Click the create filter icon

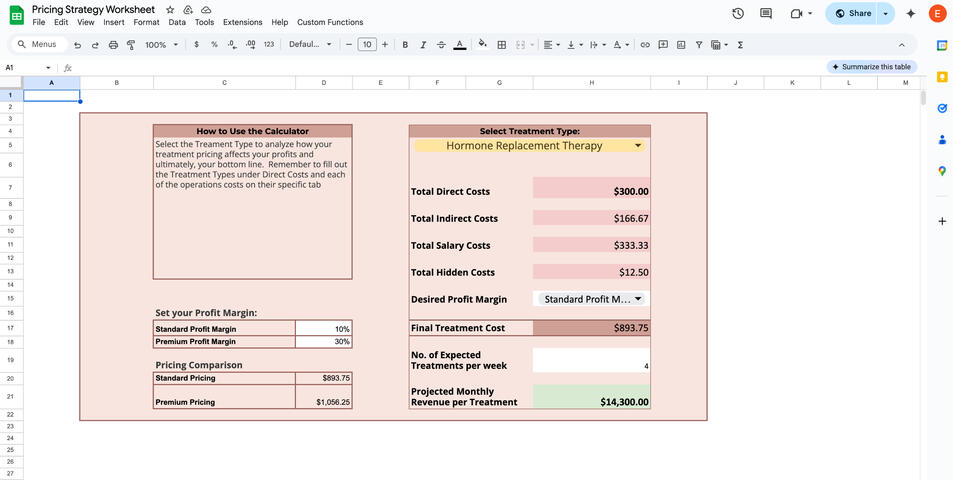699,45
